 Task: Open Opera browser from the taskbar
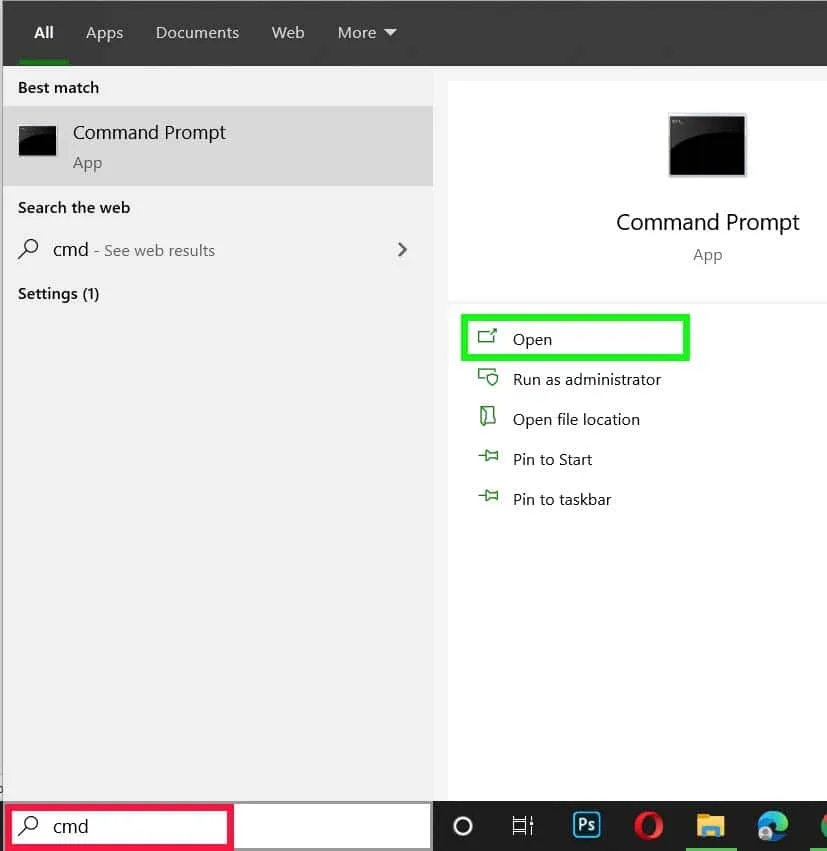648,826
